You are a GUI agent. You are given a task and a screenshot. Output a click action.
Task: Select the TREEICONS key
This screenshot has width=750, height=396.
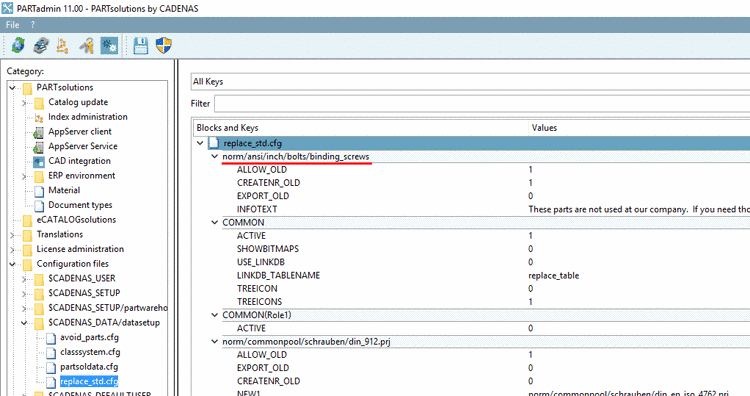pos(259,302)
